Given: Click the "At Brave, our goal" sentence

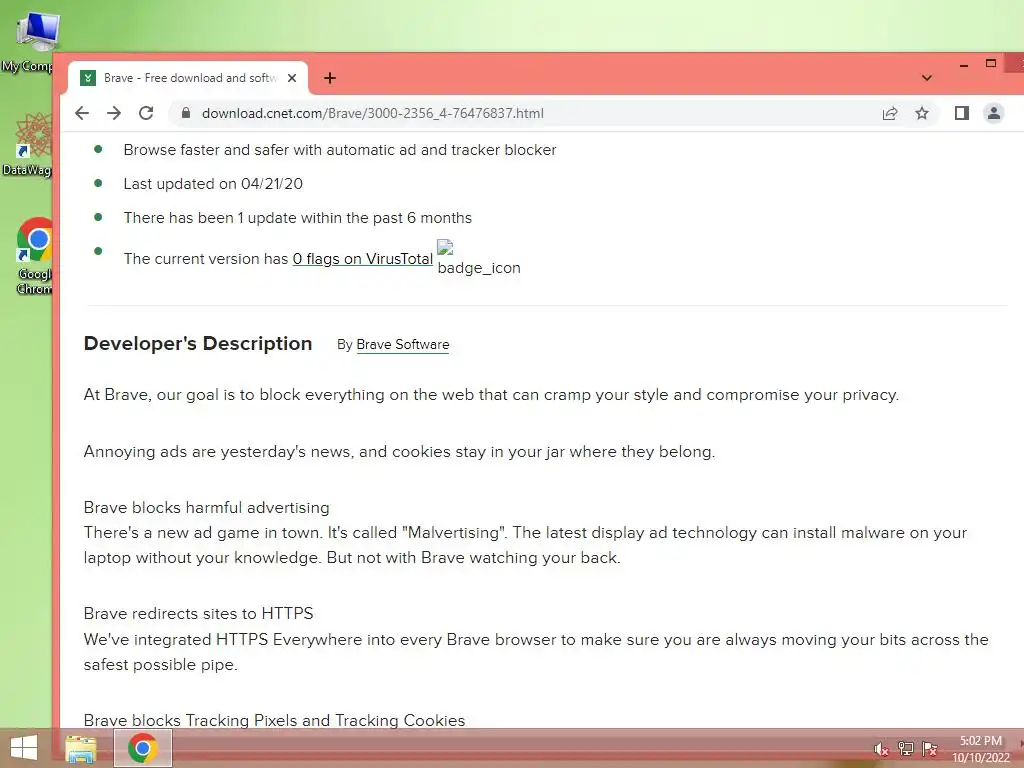Looking at the screenshot, I should click(x=491, y=394).
